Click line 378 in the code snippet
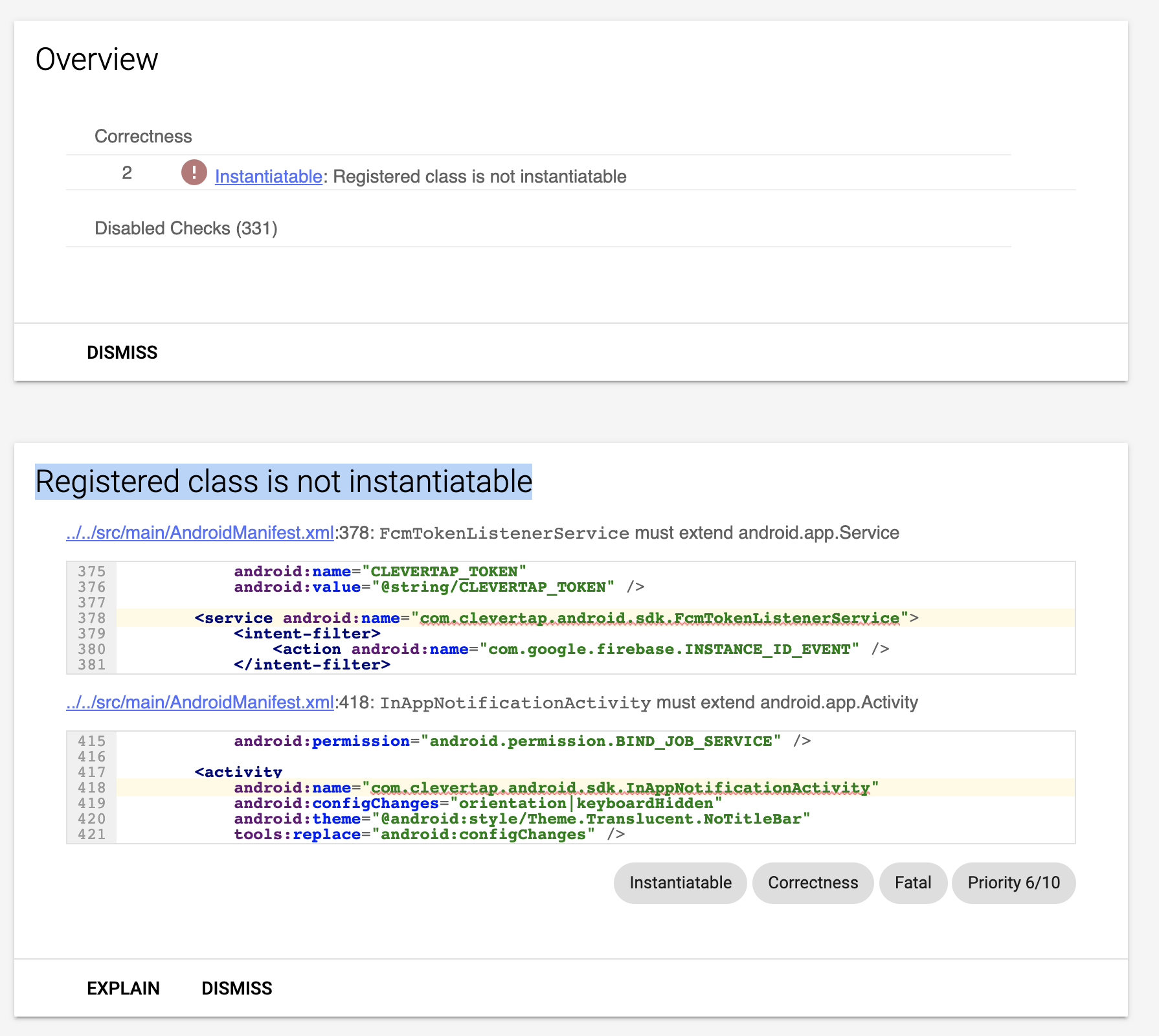Image resolution: width=1159 pixels, height=1036 pixels. tap(93, 618)
